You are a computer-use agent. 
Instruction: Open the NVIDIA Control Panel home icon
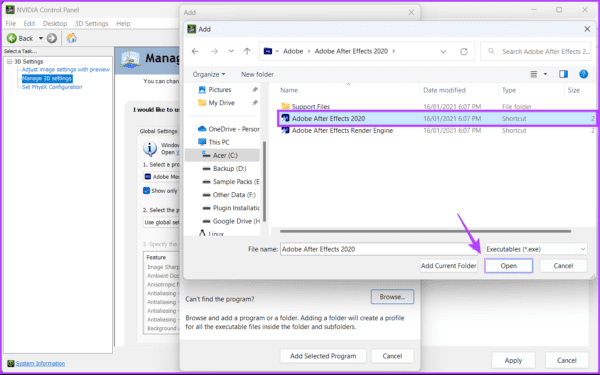click(71, 38)
